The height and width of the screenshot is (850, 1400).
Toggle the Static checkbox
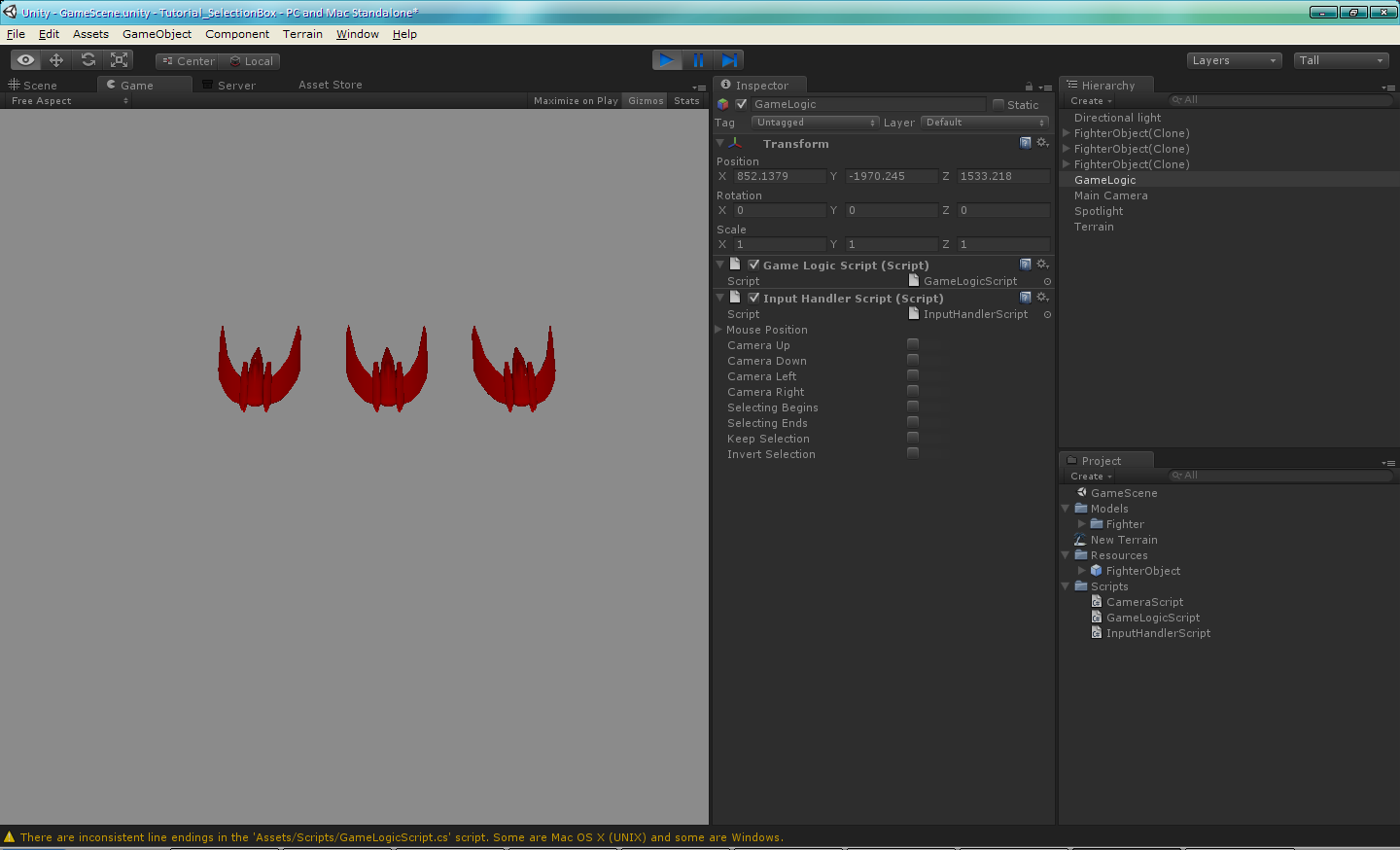pyautogui.click(x=998, y=105)
